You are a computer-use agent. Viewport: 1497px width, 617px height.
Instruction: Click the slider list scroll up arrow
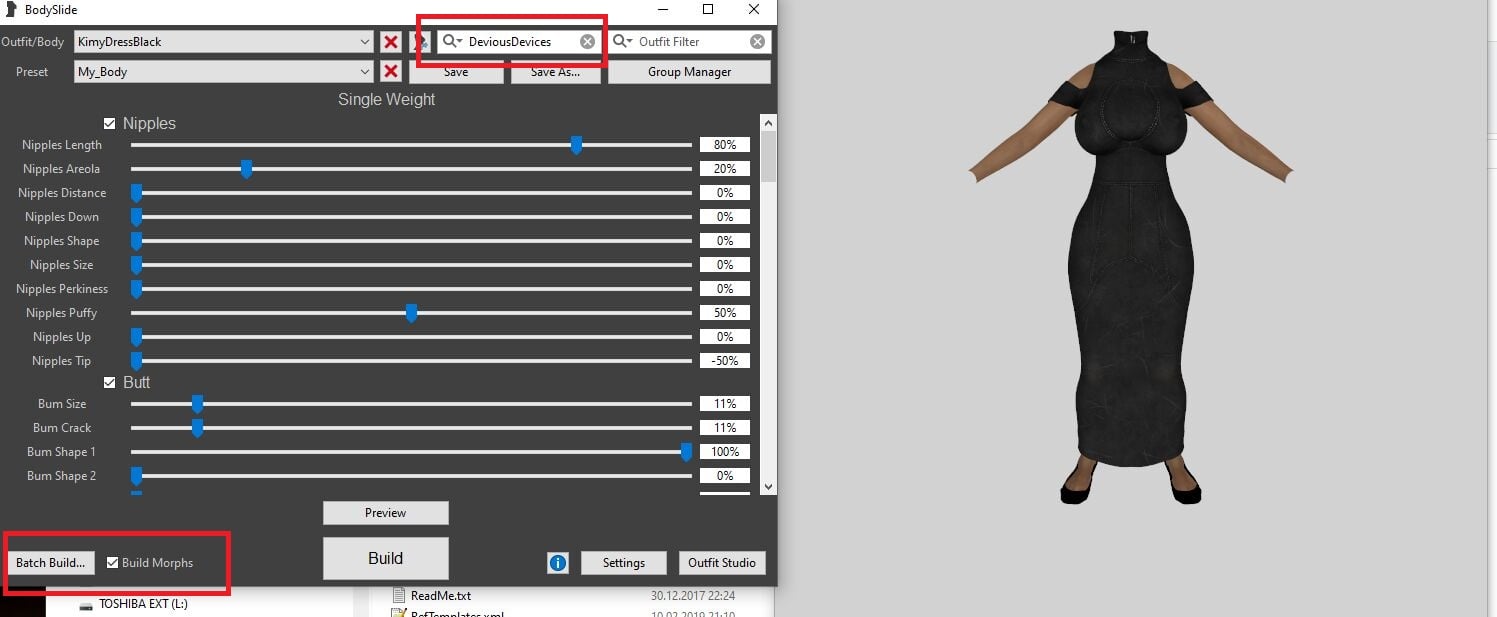pos(768,122)
